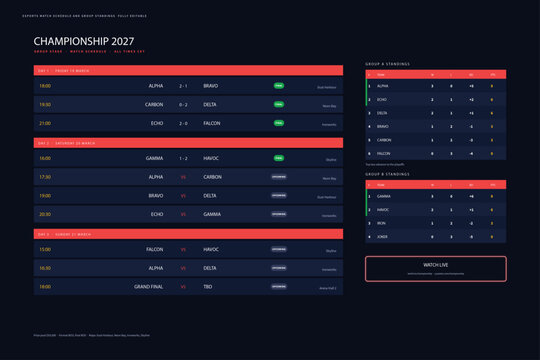
Task: Click the 20:30 match time
Action: click(45, 214)
